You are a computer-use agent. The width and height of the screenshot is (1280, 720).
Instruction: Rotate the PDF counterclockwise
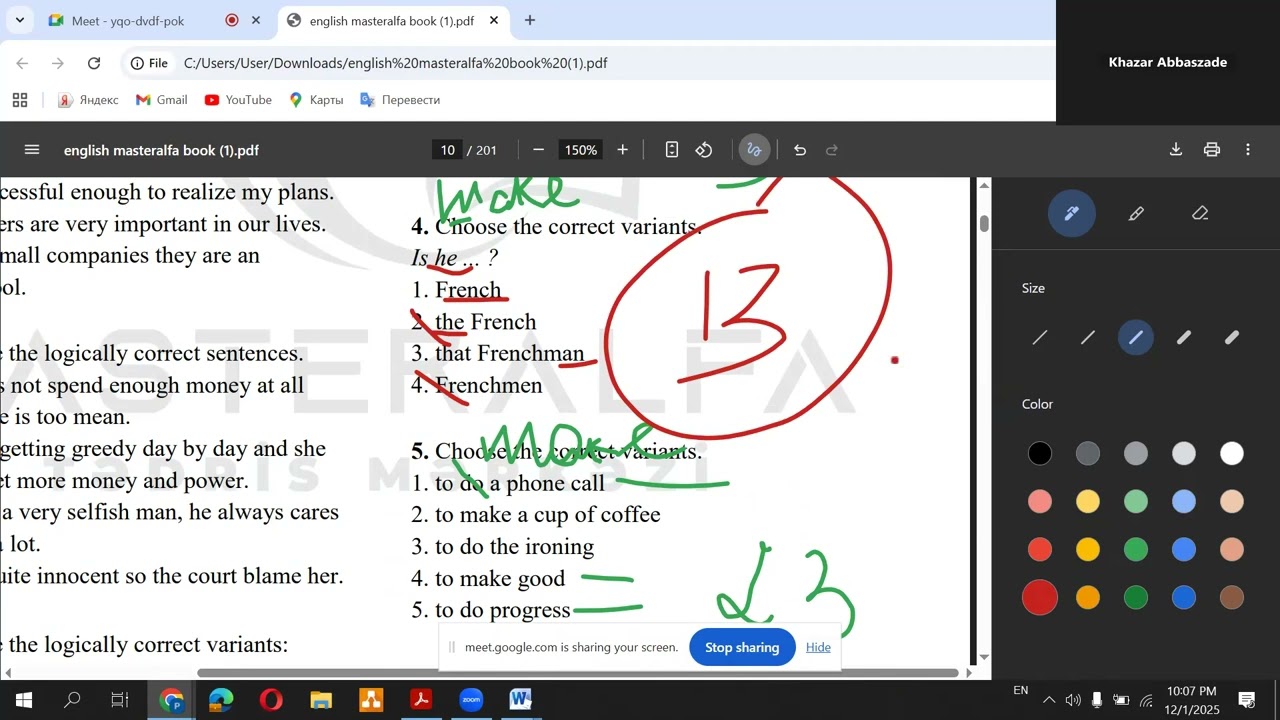704,150
